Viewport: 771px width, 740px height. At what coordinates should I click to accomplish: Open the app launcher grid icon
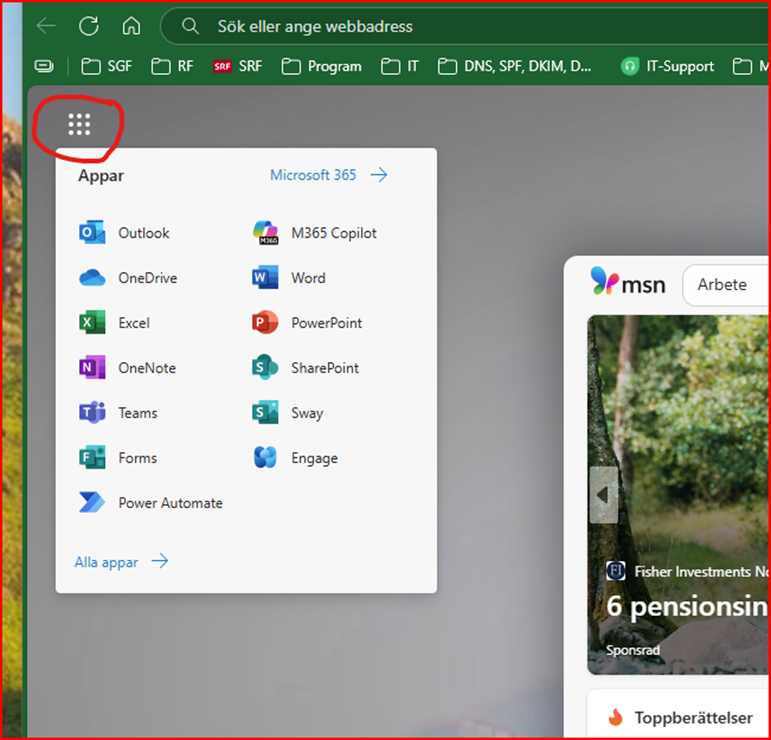(79, 124)
